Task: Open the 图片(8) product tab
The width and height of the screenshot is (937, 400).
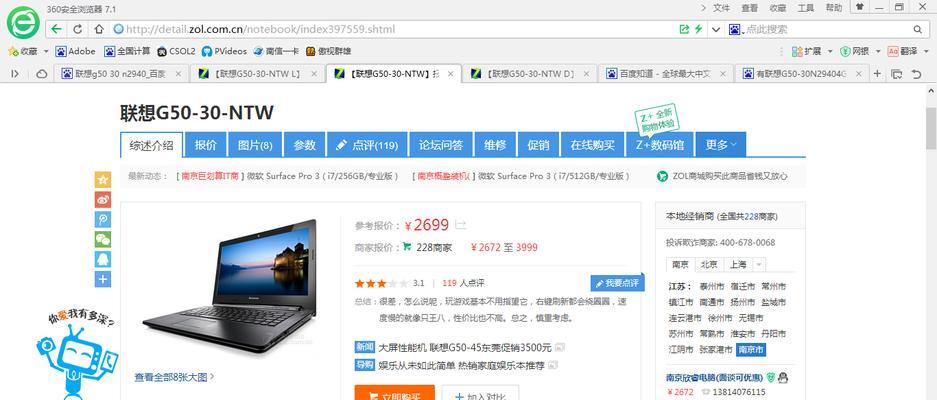Action: pyautogui.click(x=255, y=145)
